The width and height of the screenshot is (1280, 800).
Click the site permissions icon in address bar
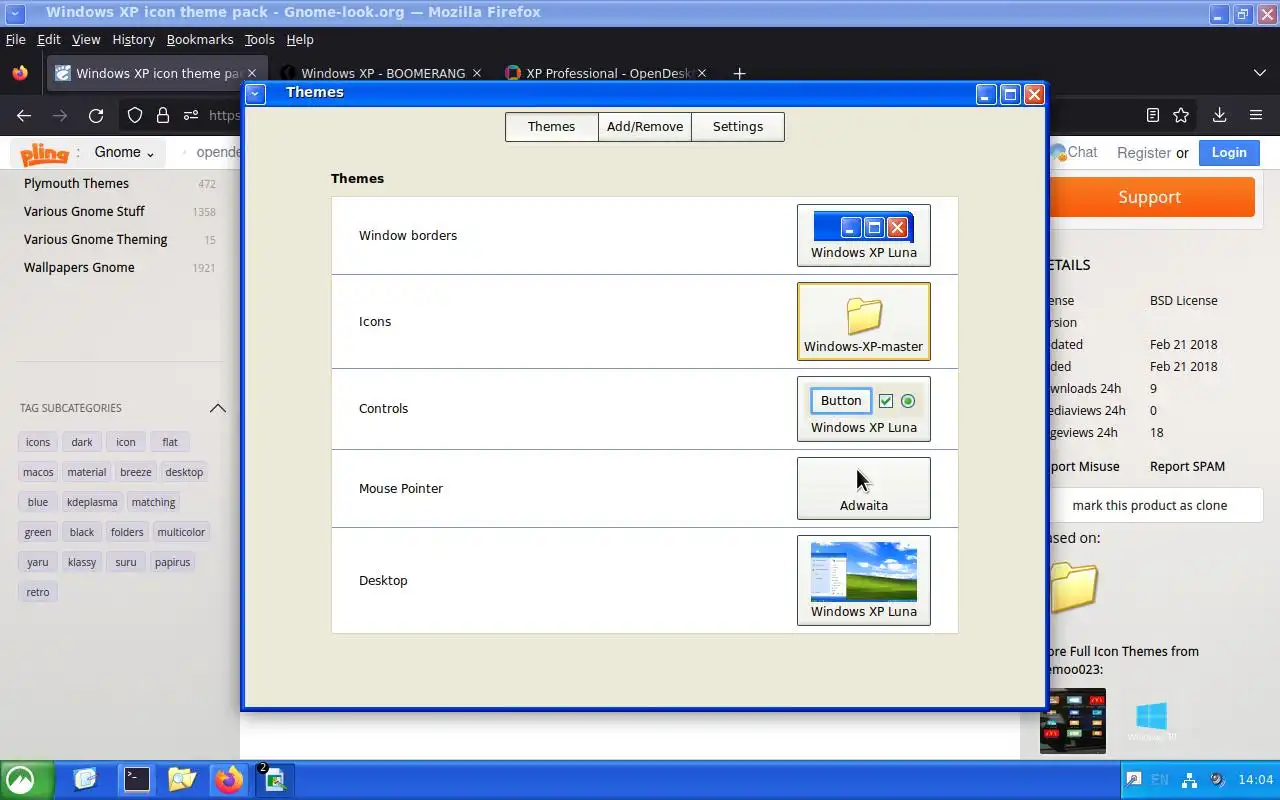(191, 115)
